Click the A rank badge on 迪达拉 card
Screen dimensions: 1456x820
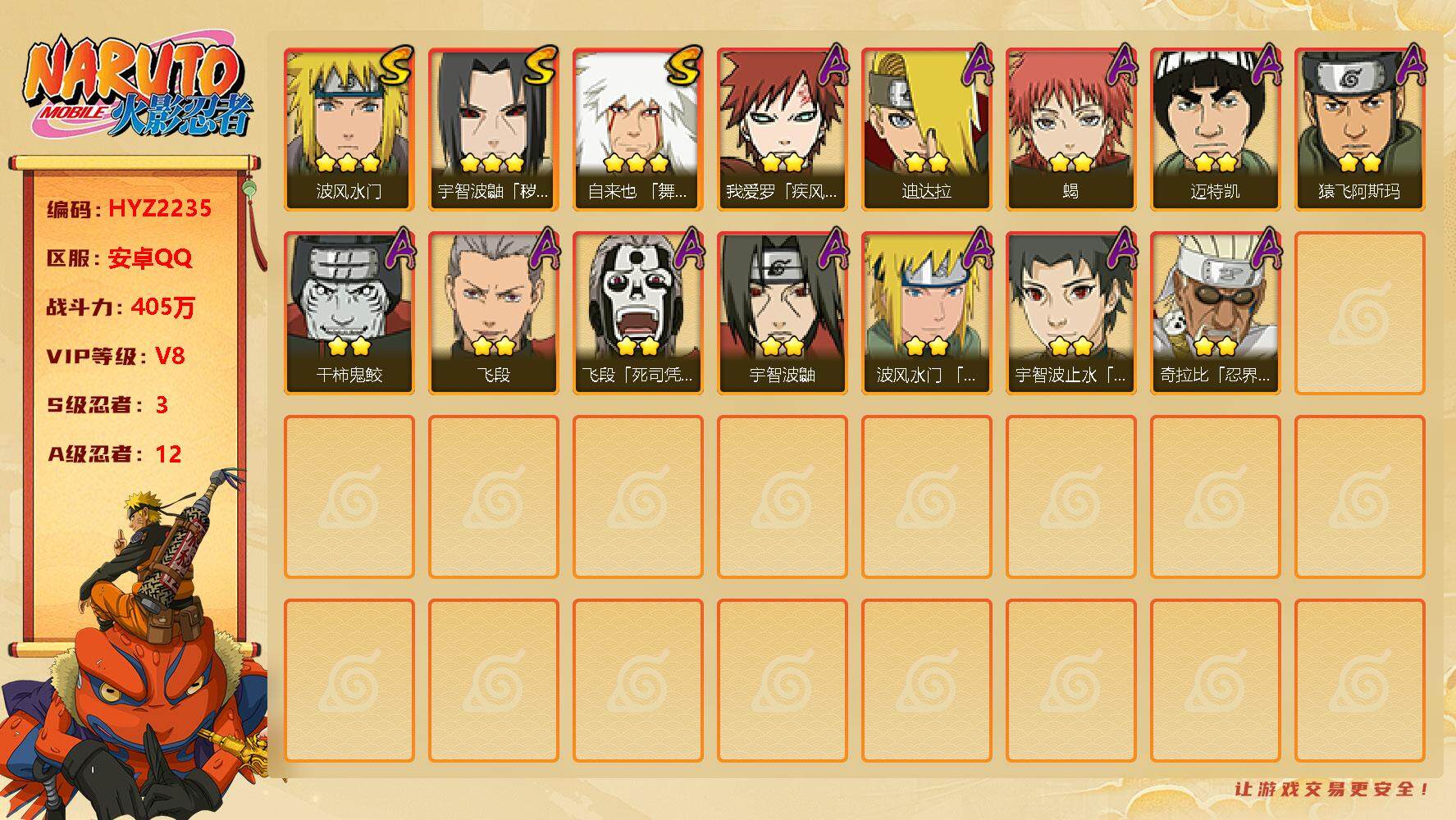(977, 64)
